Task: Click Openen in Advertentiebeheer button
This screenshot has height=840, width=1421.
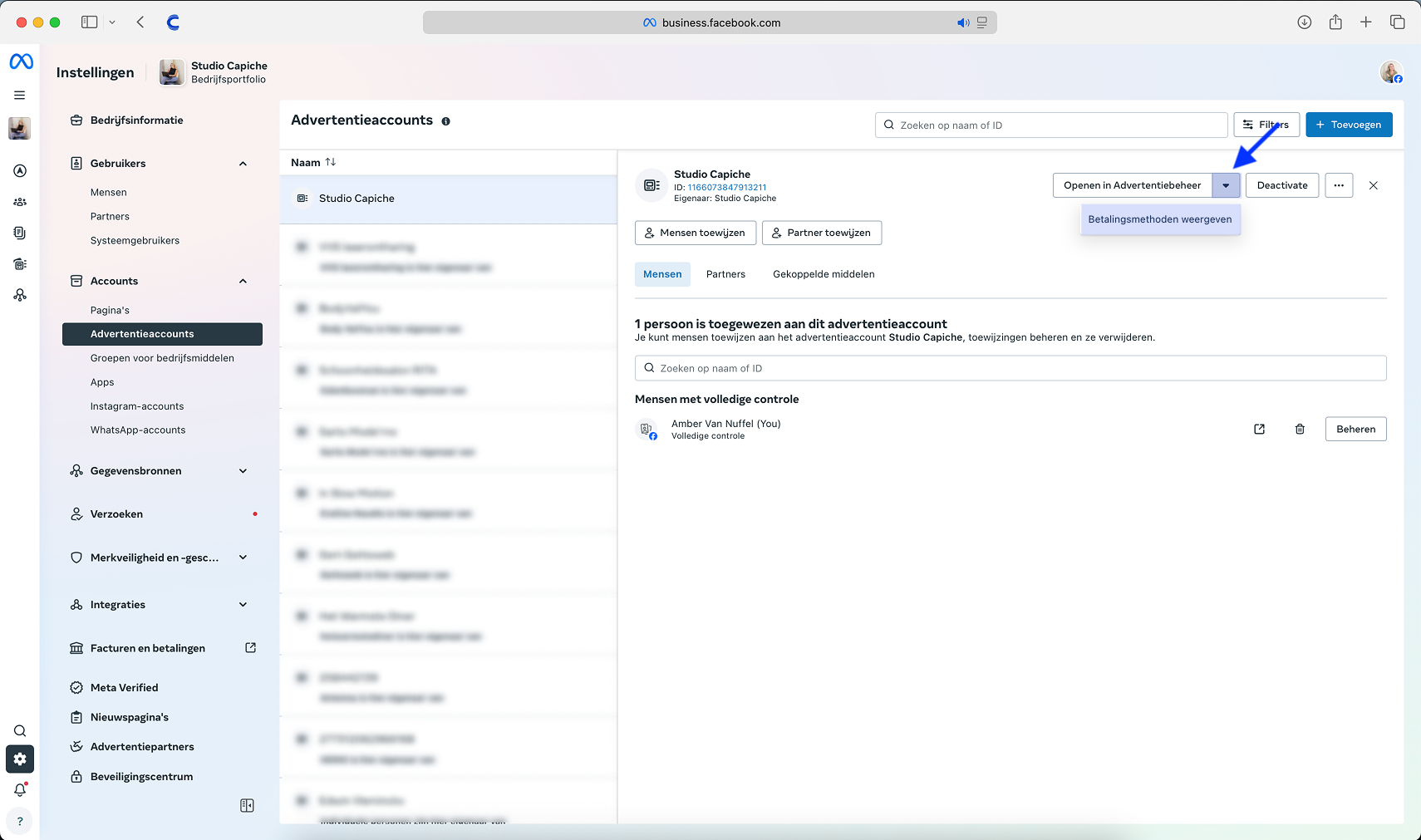Action: click(x=1132, y=185)
